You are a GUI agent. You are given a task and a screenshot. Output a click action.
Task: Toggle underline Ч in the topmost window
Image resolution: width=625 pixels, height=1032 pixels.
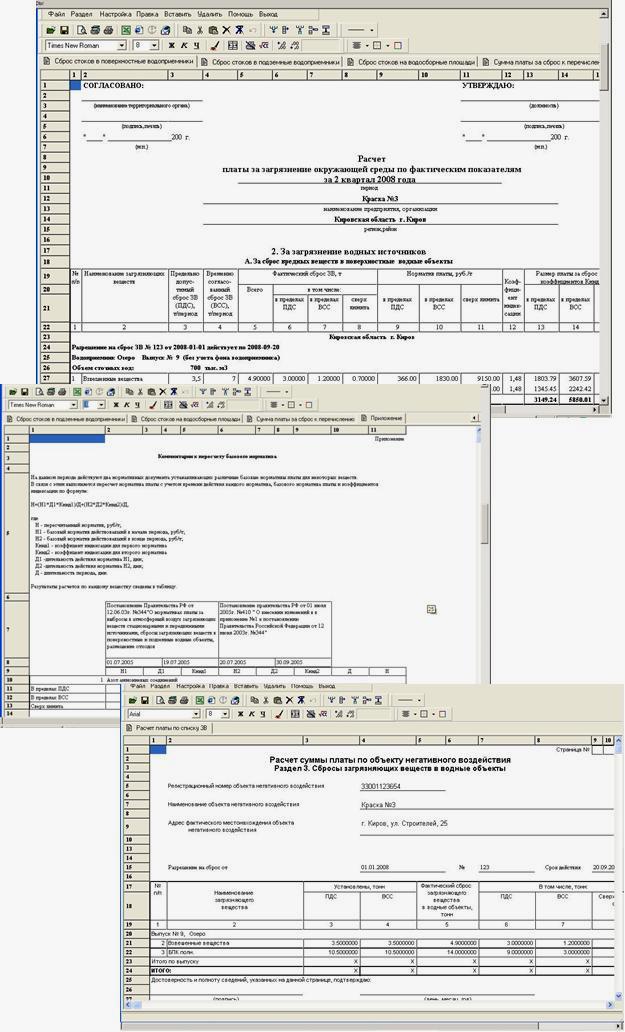197,45
